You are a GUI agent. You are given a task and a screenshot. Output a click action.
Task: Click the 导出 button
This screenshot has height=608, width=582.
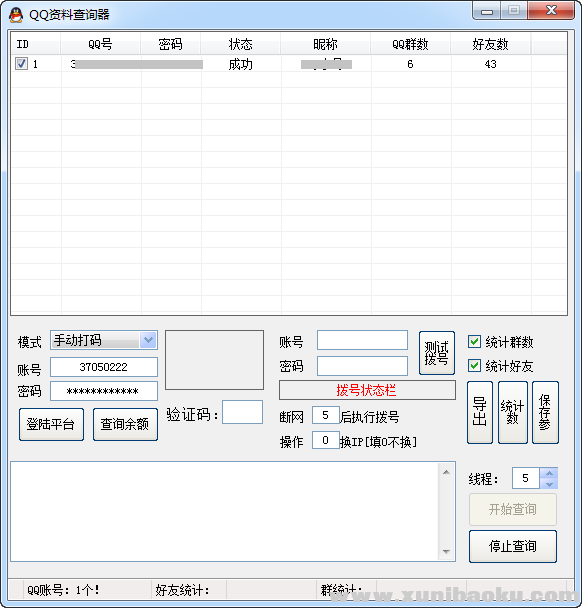click(480, 412)
